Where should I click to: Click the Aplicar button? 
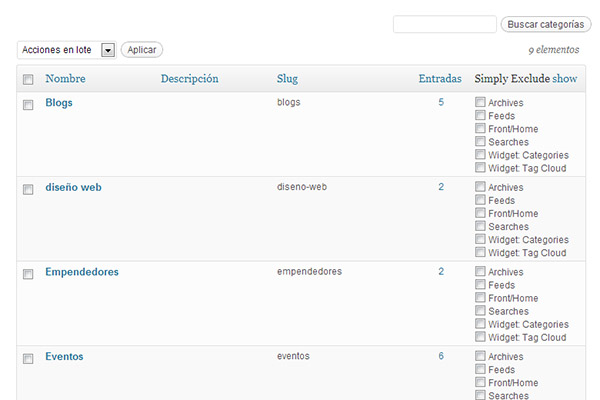[142, 50]
